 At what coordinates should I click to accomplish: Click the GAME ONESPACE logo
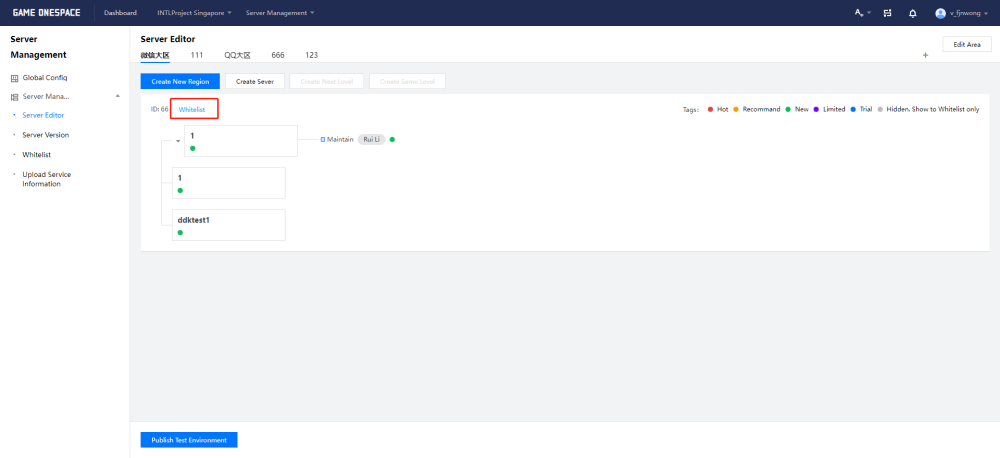[45, 13]
